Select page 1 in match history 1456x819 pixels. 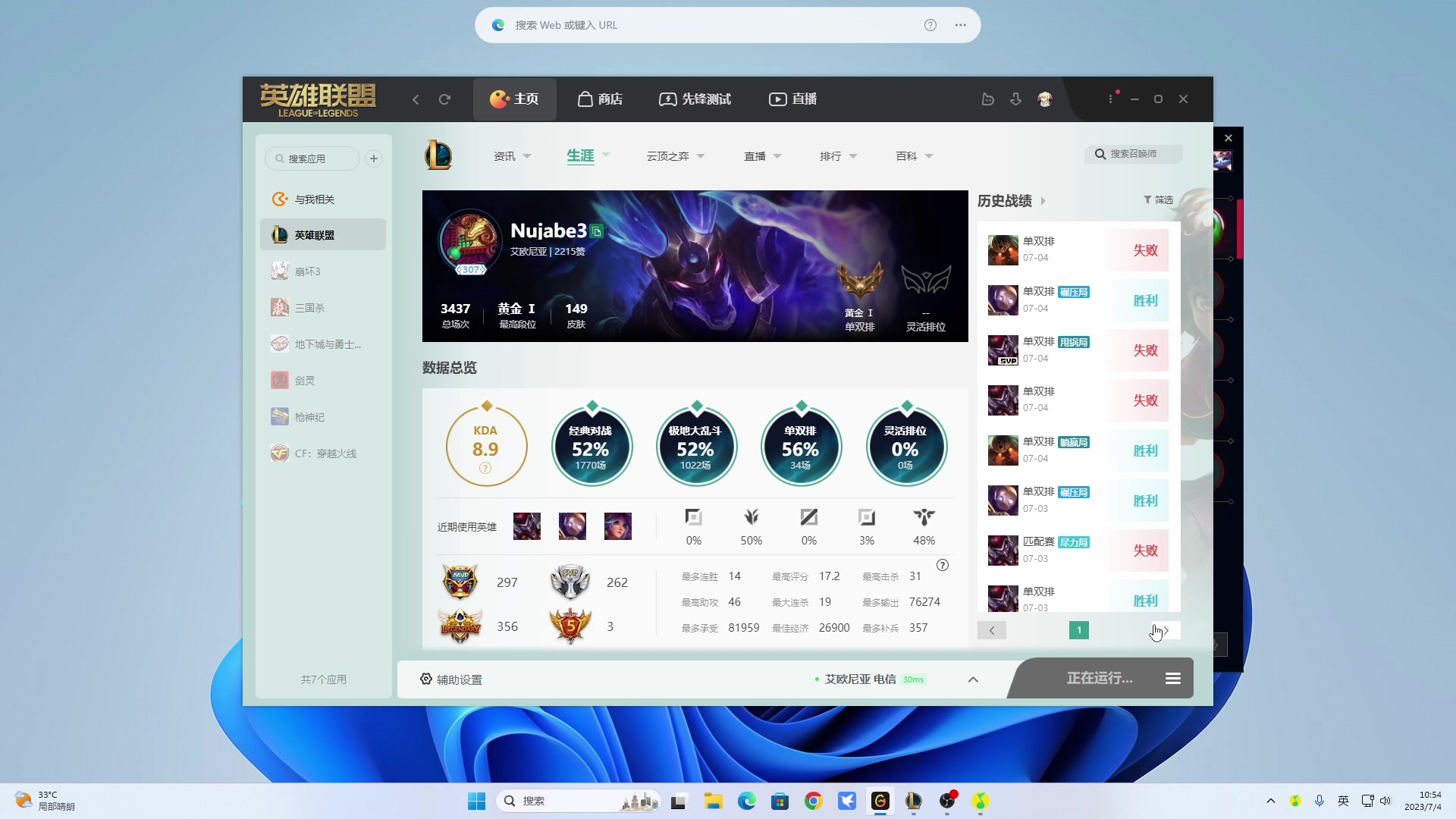coord(1079,630)
